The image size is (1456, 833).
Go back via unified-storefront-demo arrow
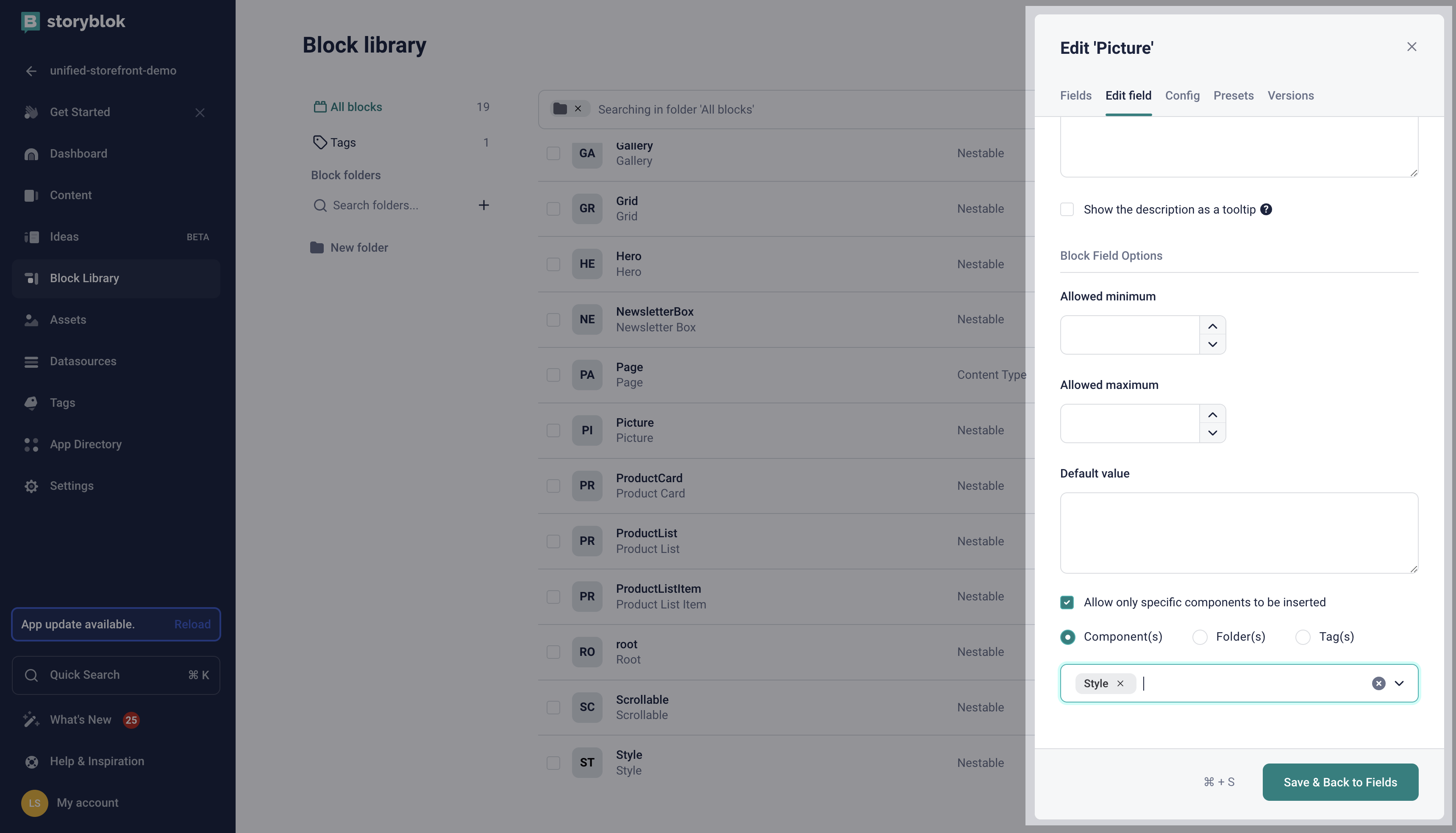[31, 71]
